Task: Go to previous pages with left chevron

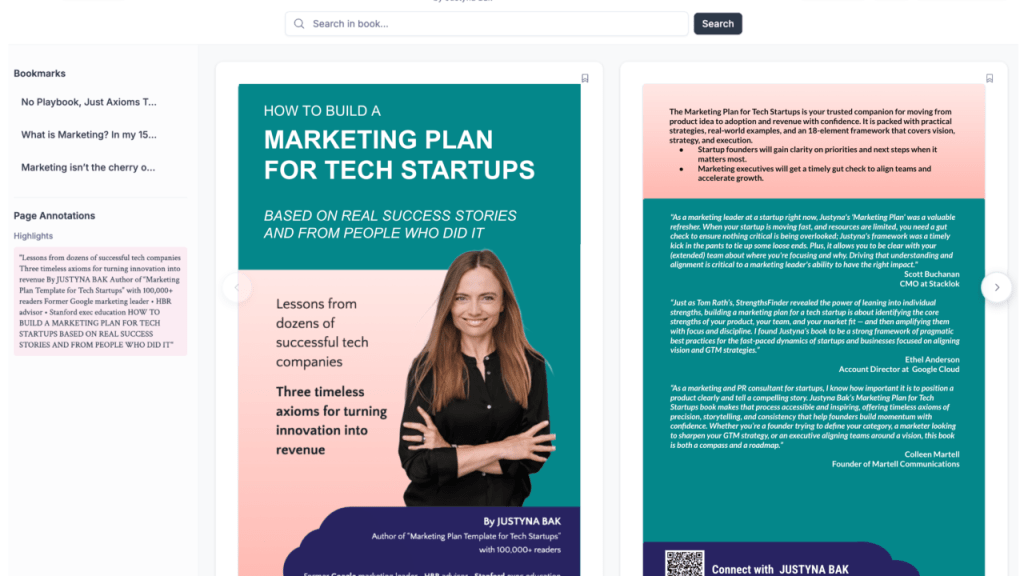Action: click(x=237, y=287)
